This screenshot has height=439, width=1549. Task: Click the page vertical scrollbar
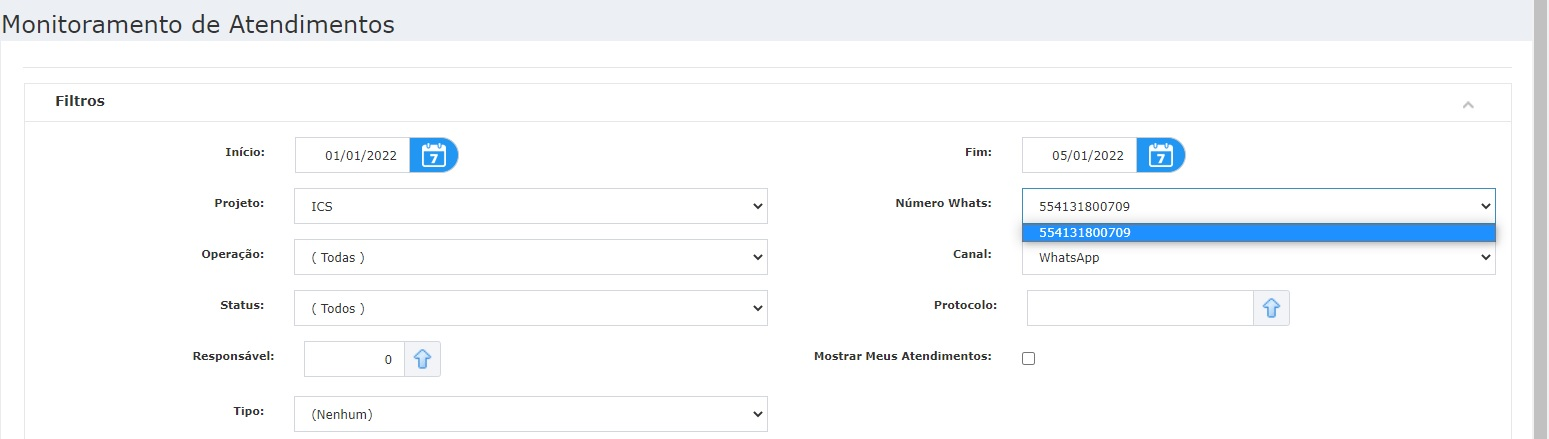click(x=1540, y=219)
